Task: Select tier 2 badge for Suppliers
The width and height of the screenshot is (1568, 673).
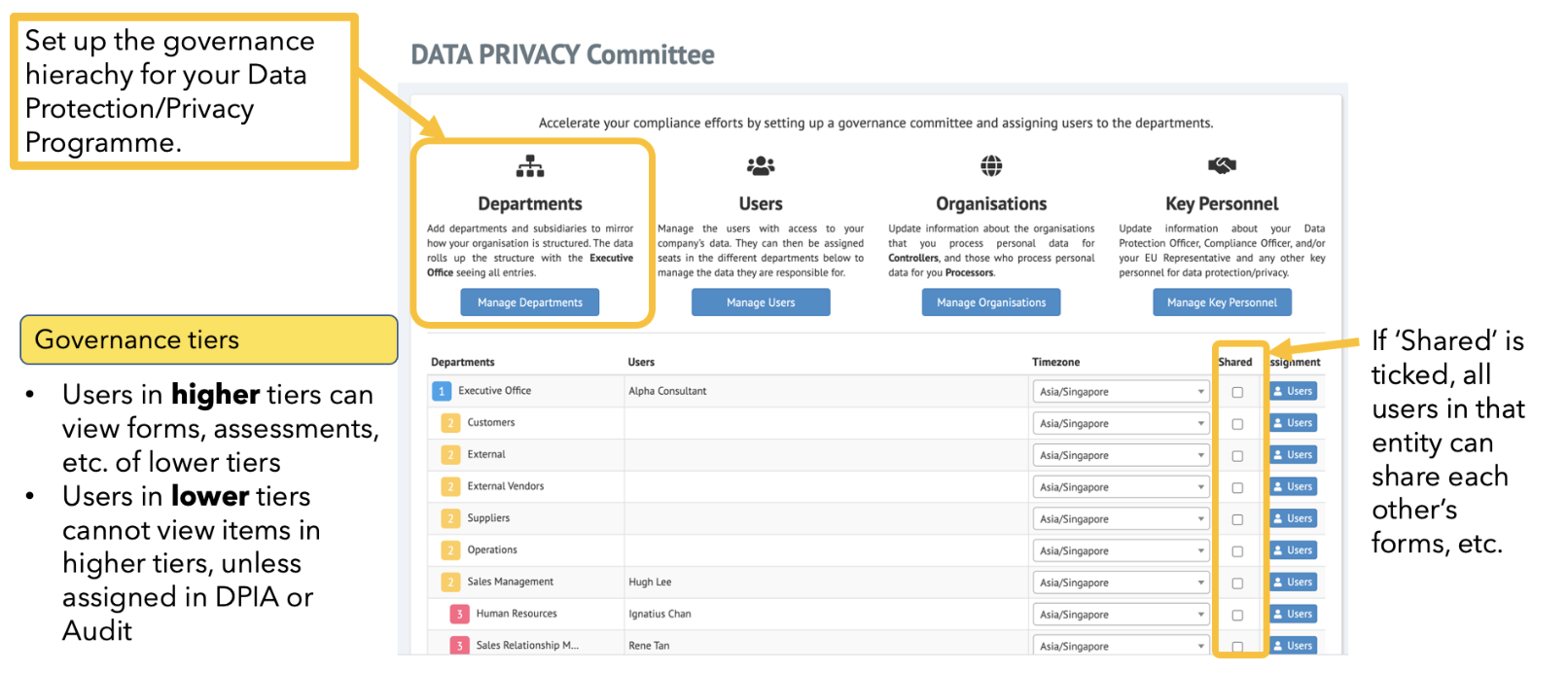Action: [450, 518]
